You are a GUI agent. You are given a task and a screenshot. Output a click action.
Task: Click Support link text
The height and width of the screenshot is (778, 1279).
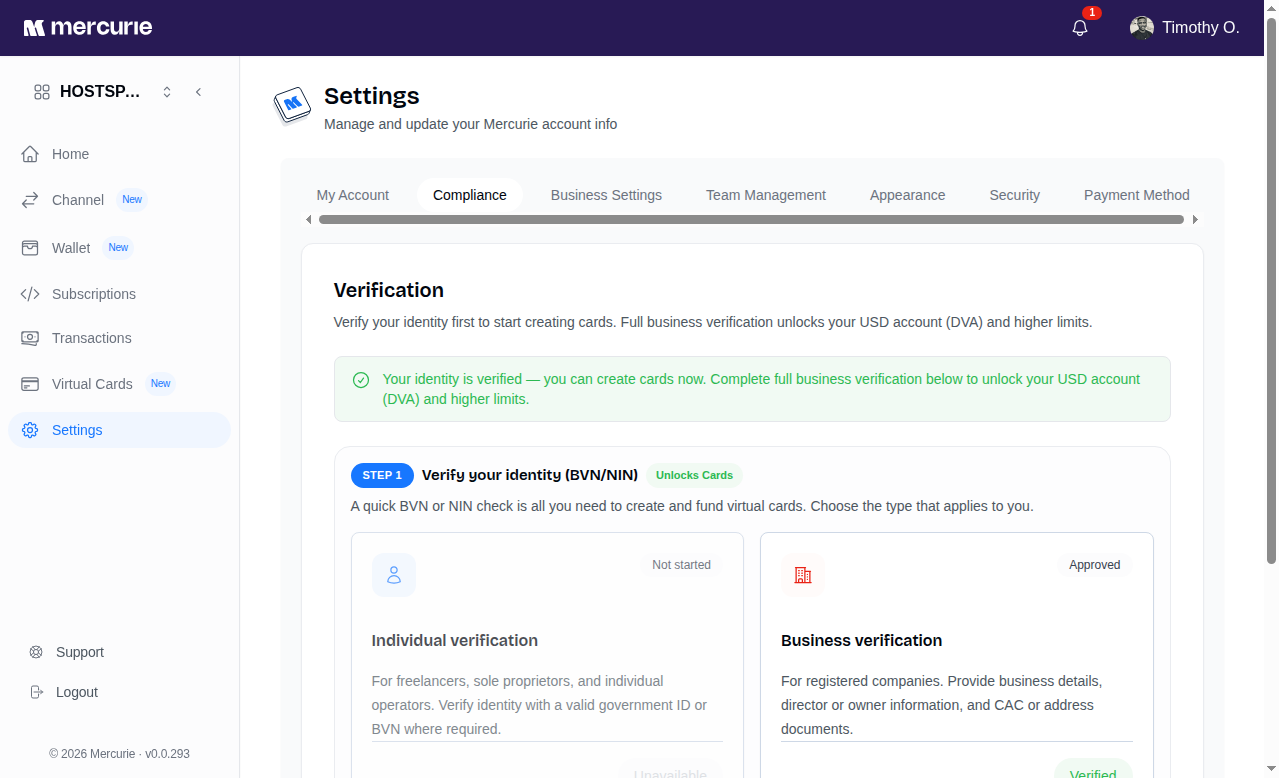80,652
